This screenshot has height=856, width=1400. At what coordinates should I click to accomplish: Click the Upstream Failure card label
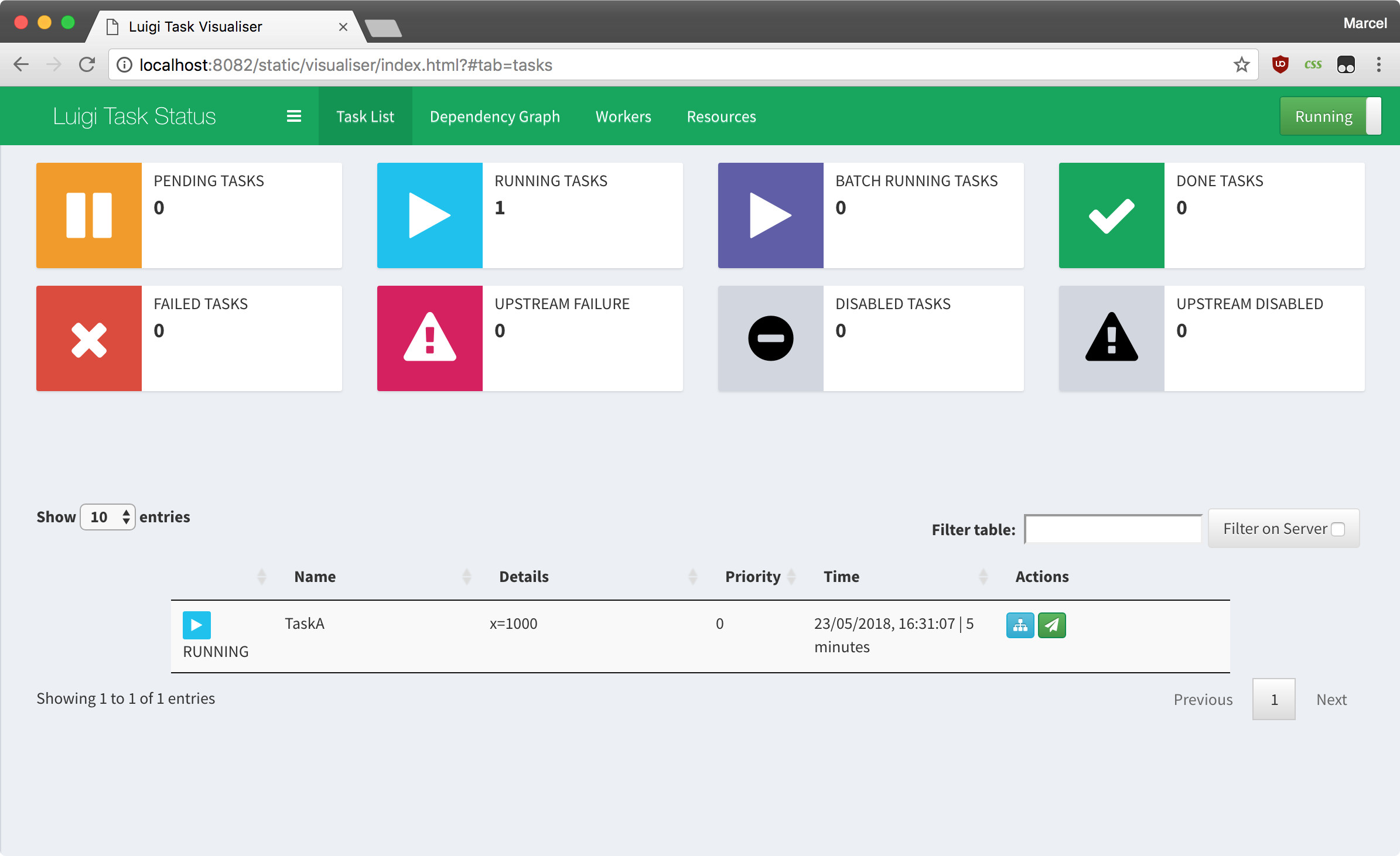click(562, 304)
